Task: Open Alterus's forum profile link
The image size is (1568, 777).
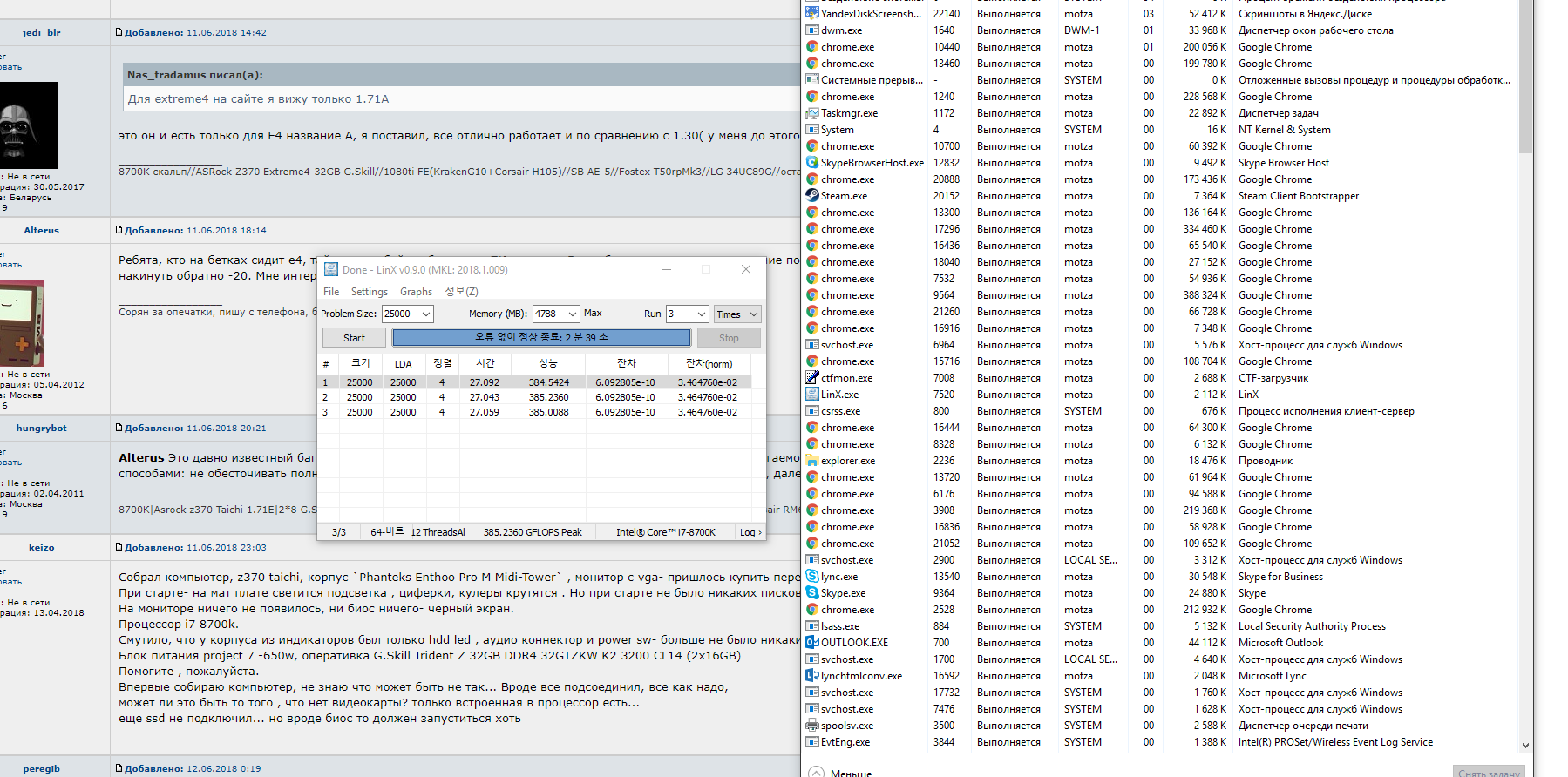Action: tap(42, 230)
